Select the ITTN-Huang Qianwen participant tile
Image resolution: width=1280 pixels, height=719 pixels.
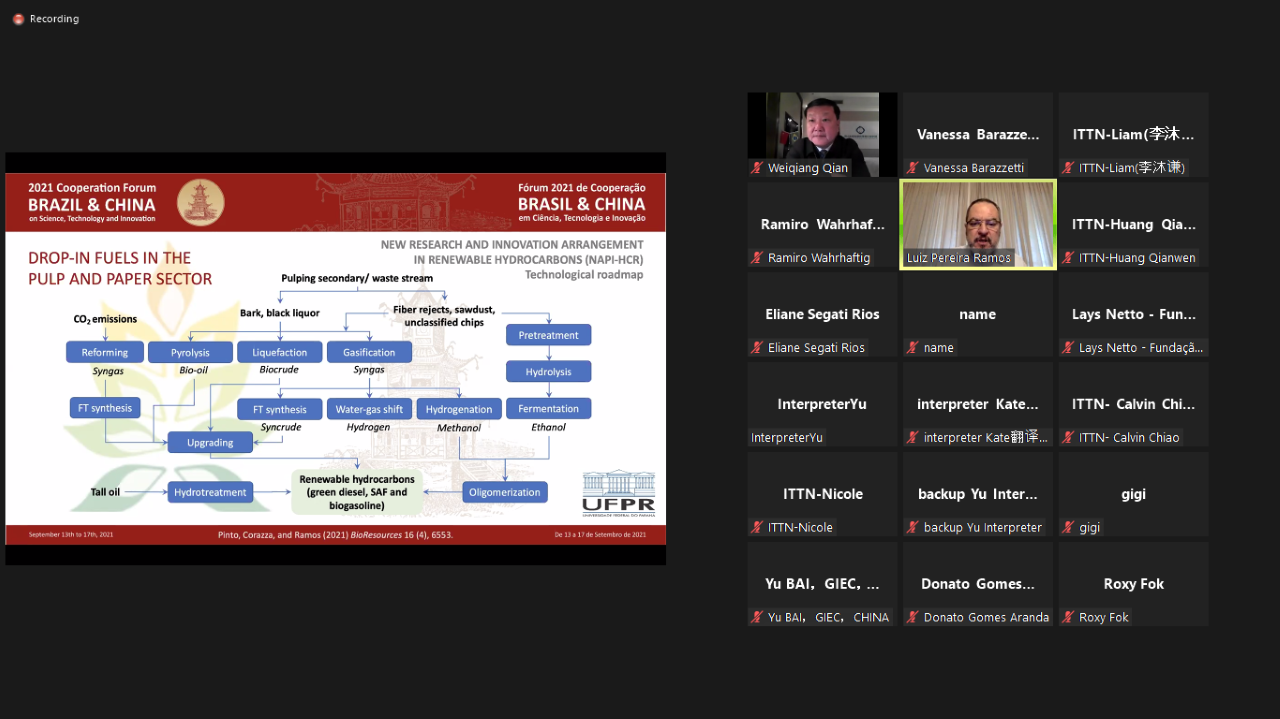[x=1134, y=225]
